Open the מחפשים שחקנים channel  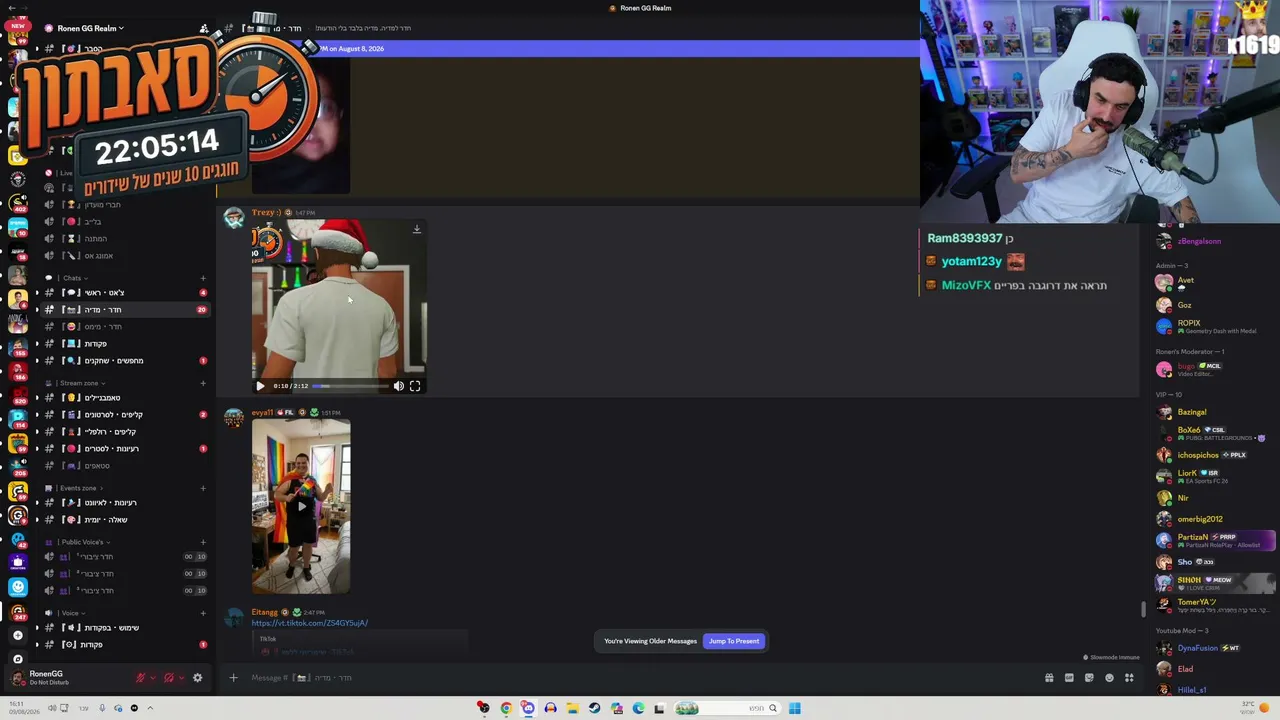point(125,361)
